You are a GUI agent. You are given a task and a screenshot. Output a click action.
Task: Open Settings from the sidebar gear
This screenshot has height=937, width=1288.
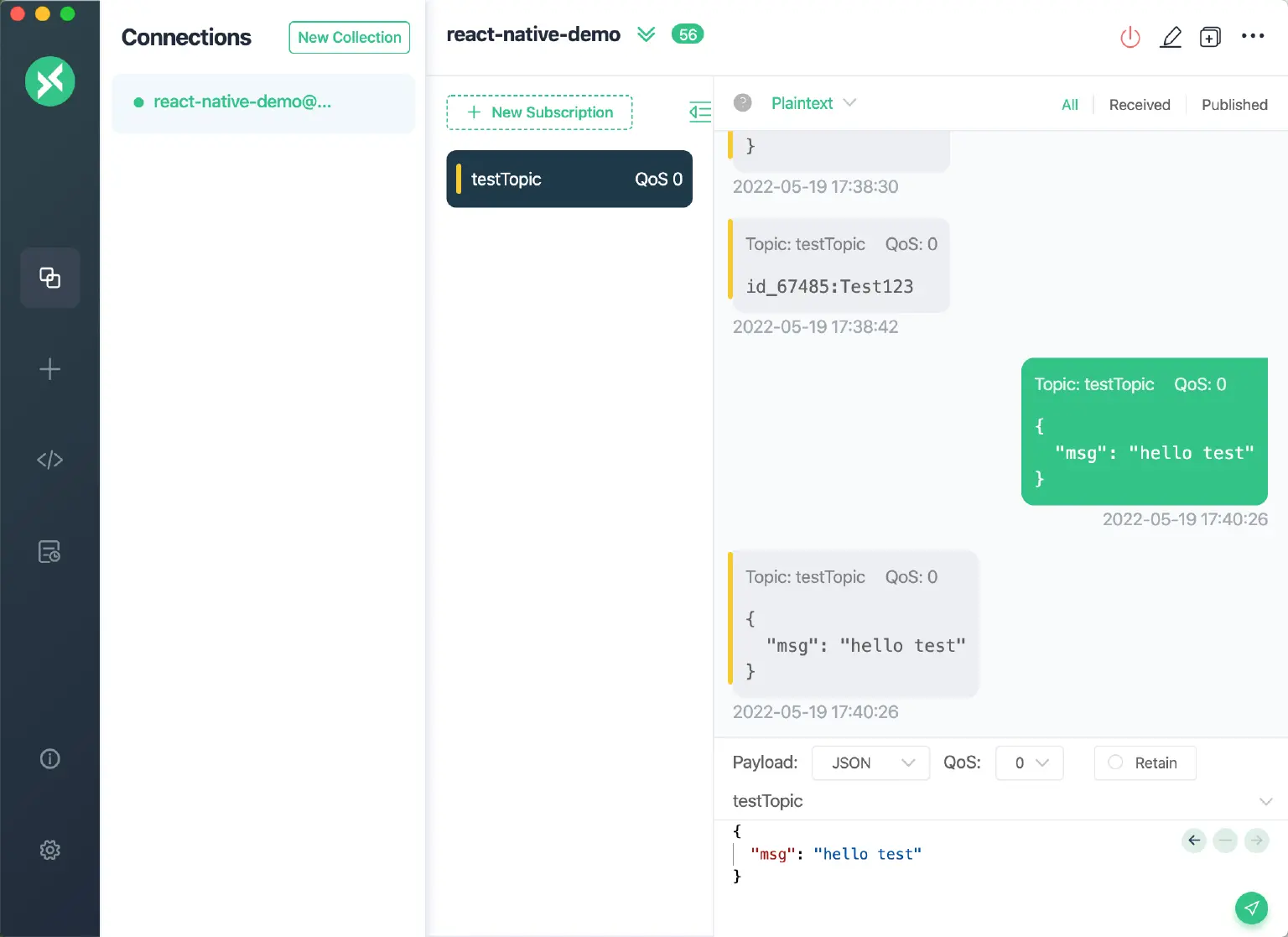49,850
